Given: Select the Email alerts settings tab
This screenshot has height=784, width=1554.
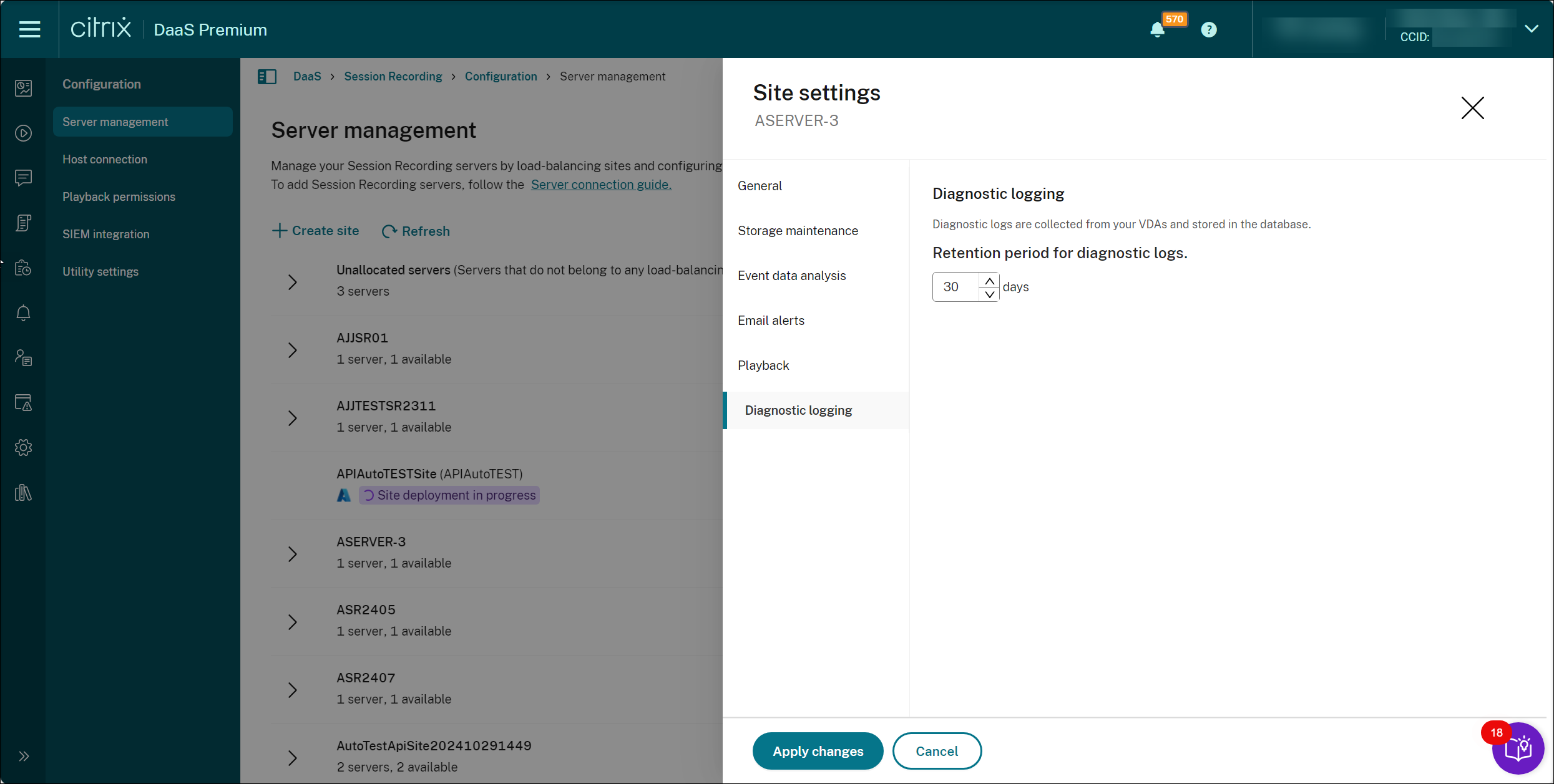Looking at the screenshot, I should pyautogui.click(x=771, y=321).
